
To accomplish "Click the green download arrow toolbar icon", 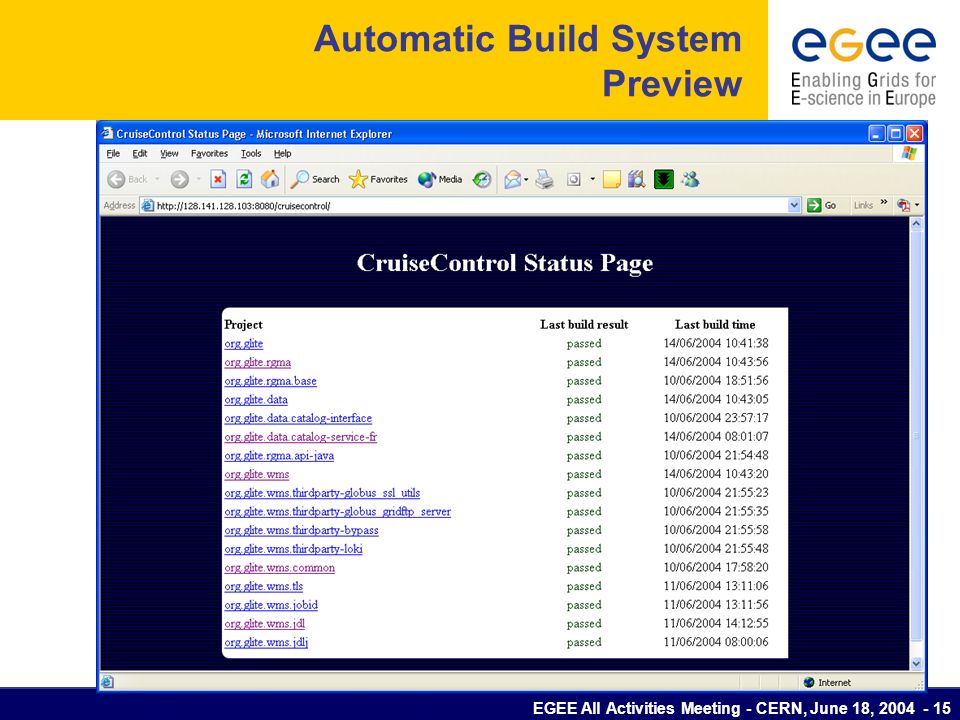I will click(x=664, y=179).
